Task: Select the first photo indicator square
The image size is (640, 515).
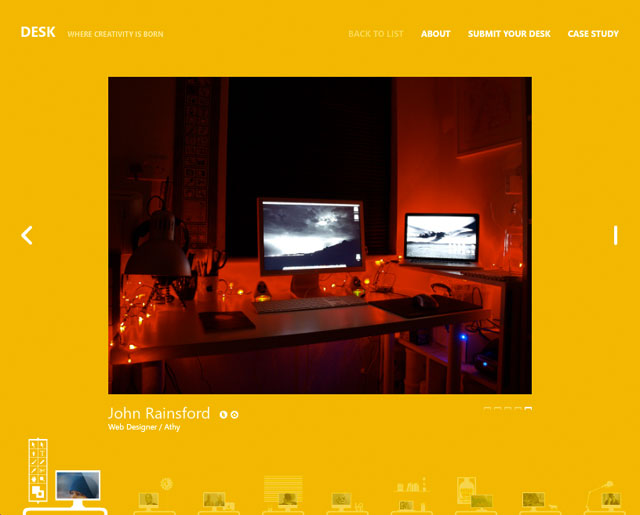Action: (487, 409)
